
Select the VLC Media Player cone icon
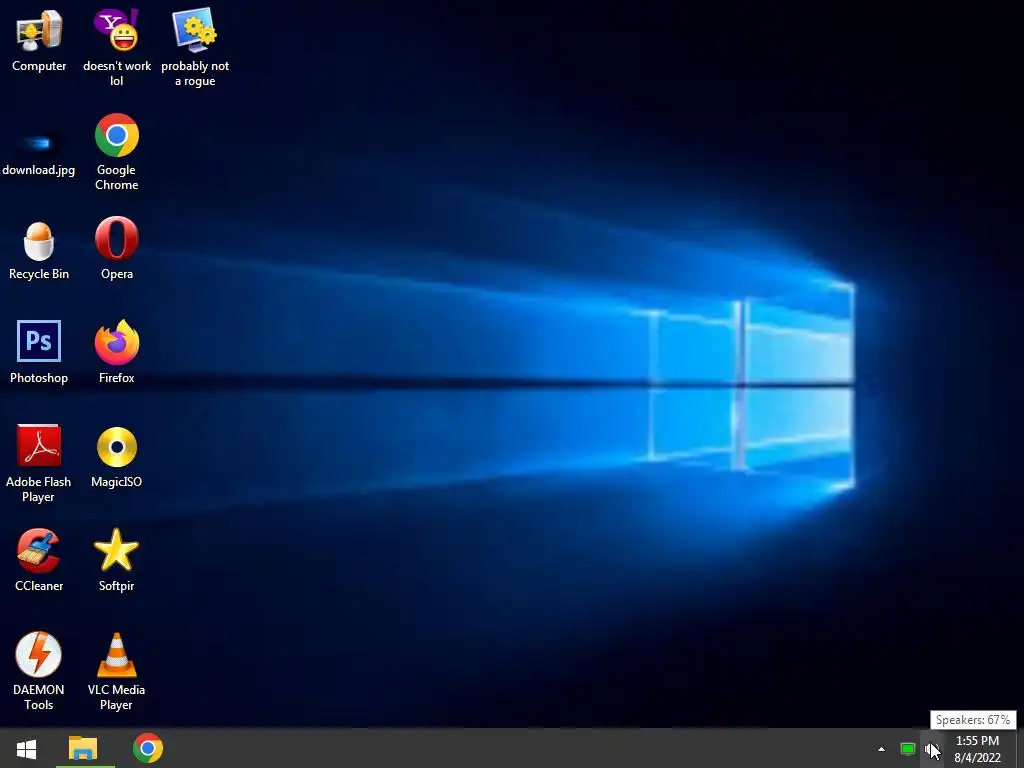coord(116,654)
